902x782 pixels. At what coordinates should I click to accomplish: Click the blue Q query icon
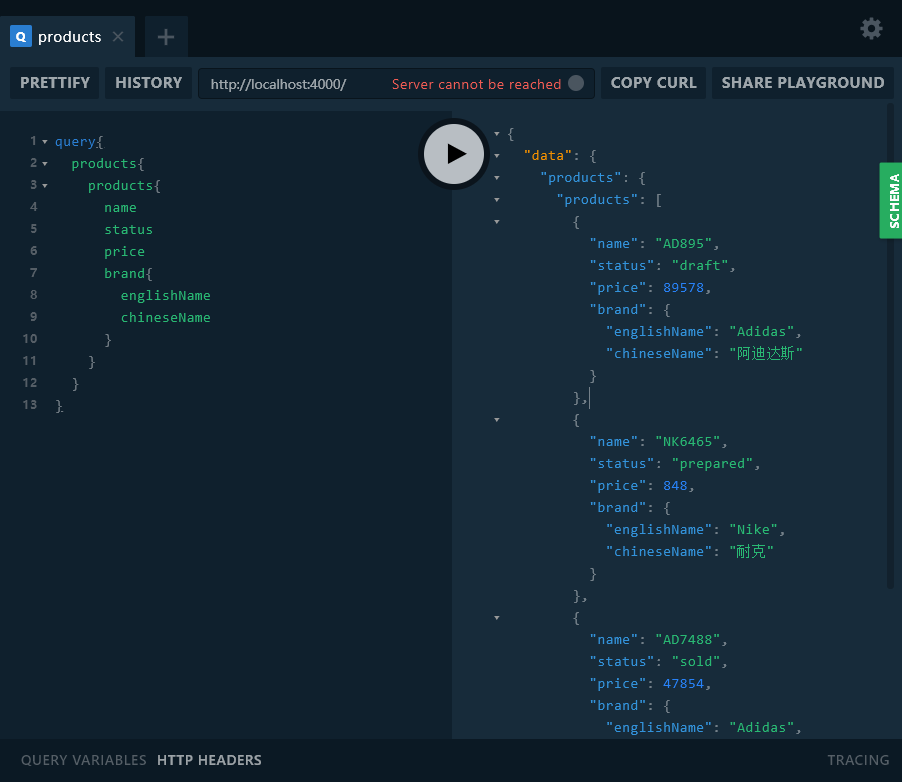point(21,37)
